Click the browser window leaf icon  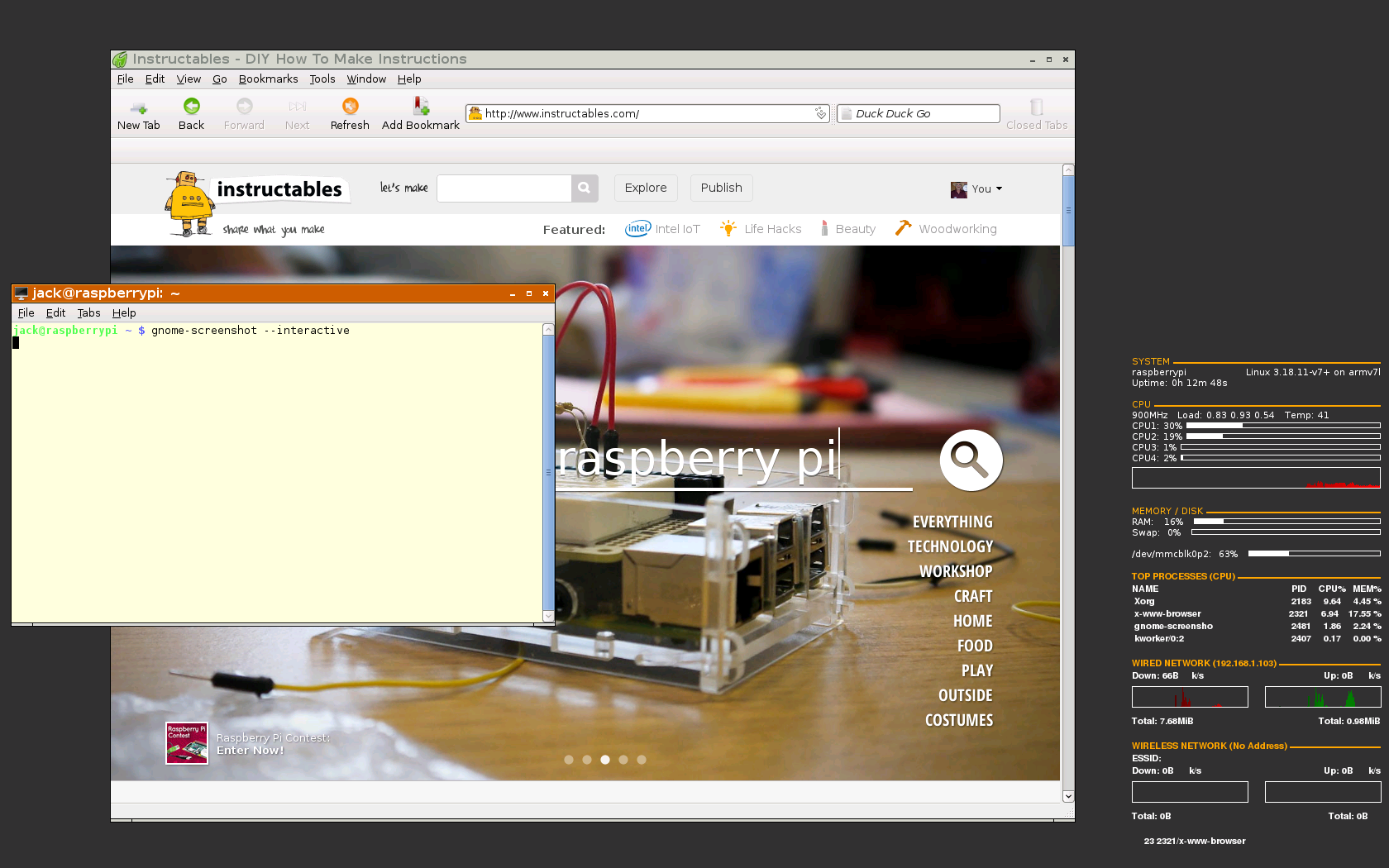[120, 60]
